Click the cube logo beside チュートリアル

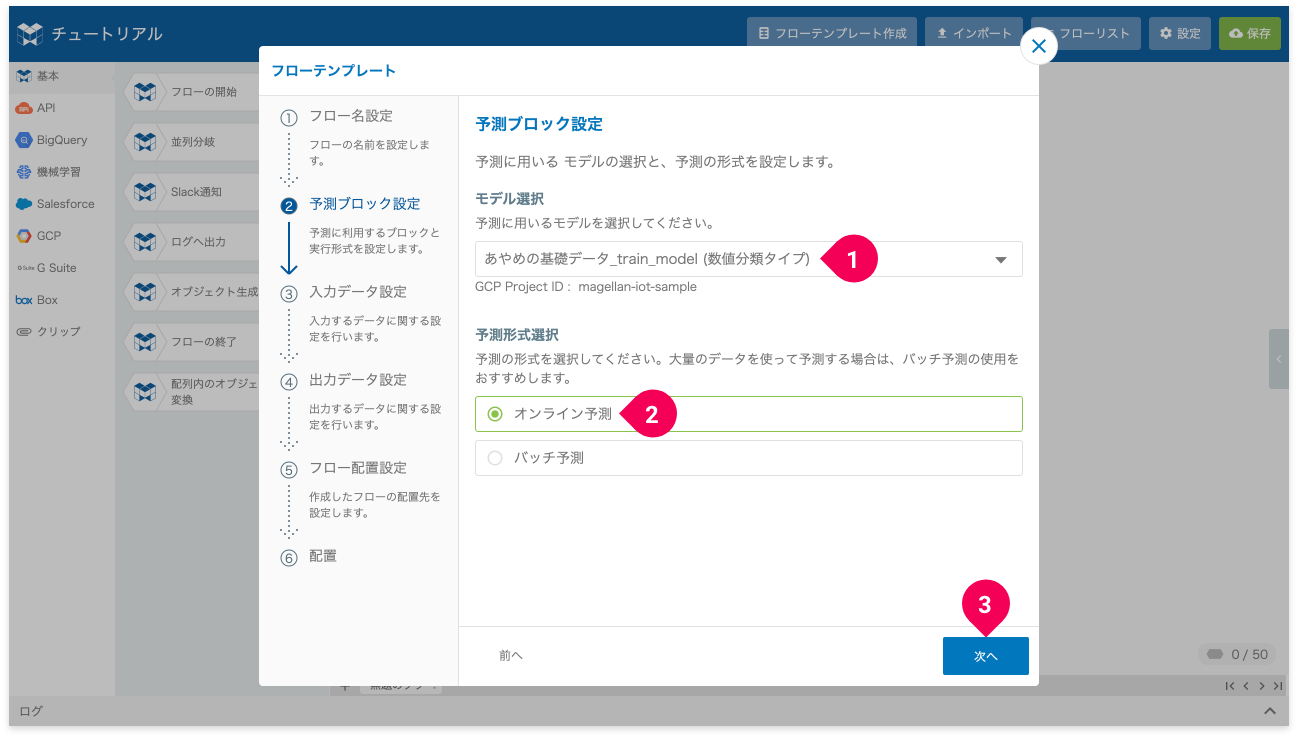point(31,34)
